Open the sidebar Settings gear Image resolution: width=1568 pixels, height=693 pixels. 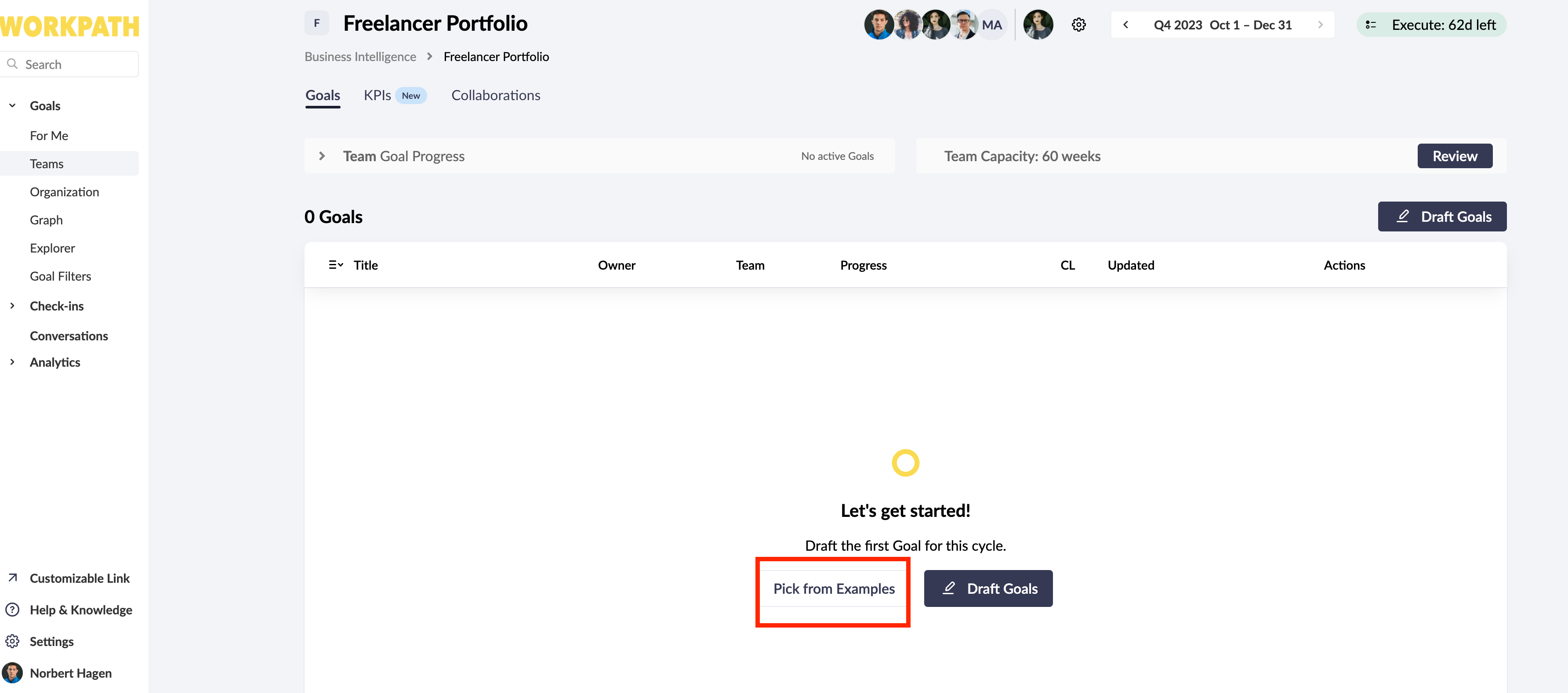[x=12, y=641]
